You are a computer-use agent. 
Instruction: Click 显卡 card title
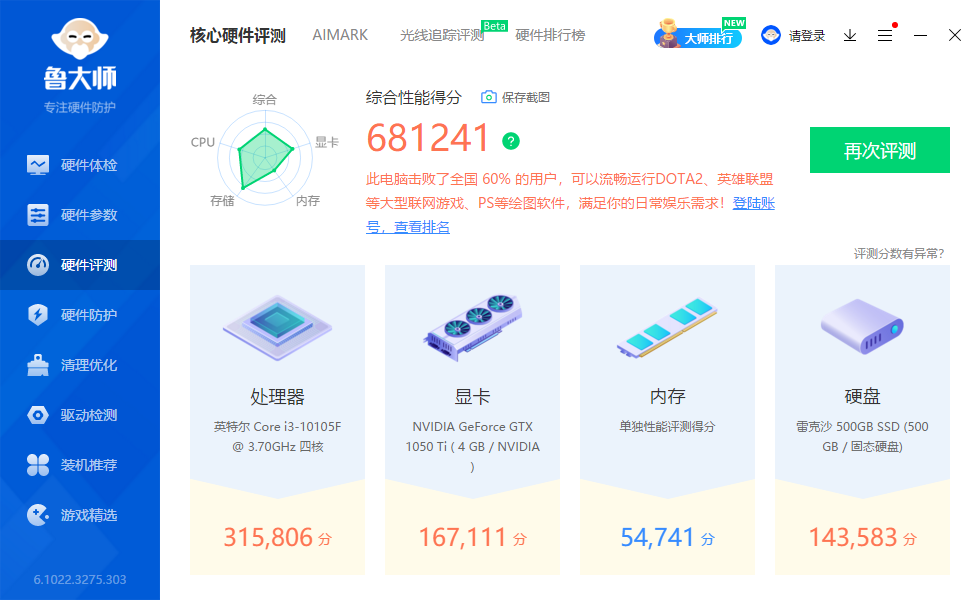(472, 396)
